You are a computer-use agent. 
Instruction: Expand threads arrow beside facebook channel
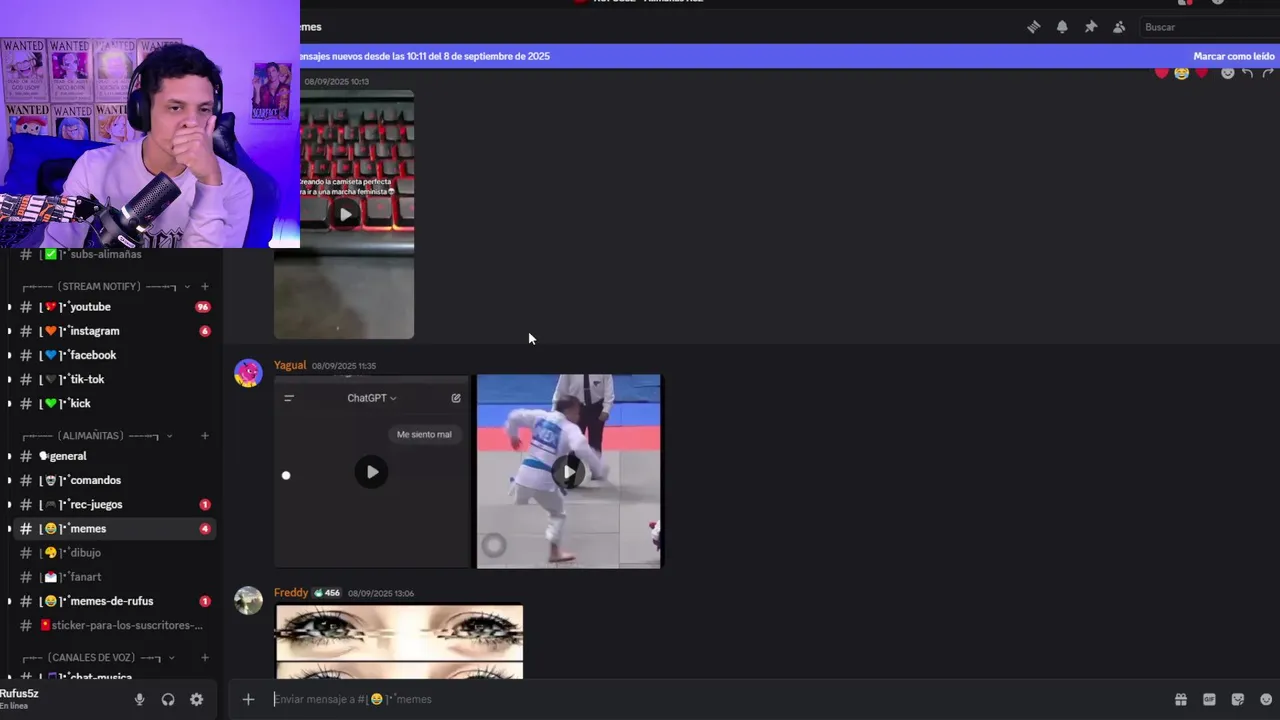pos(9,355)
